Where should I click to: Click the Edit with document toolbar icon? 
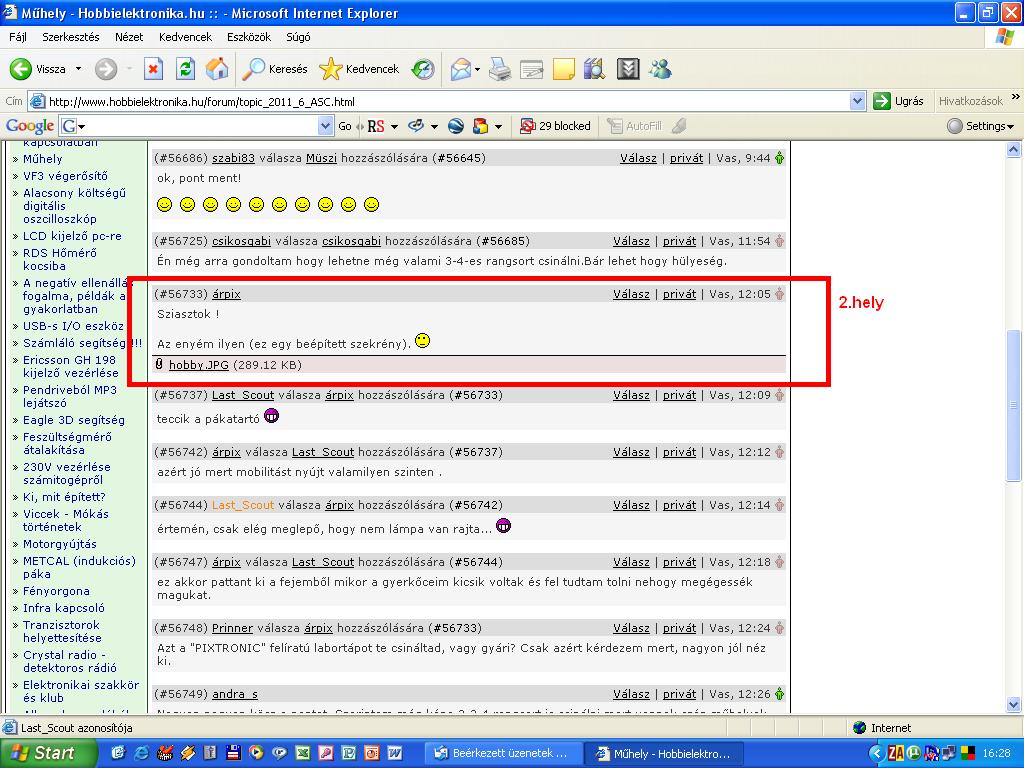[x=532, y=69]
